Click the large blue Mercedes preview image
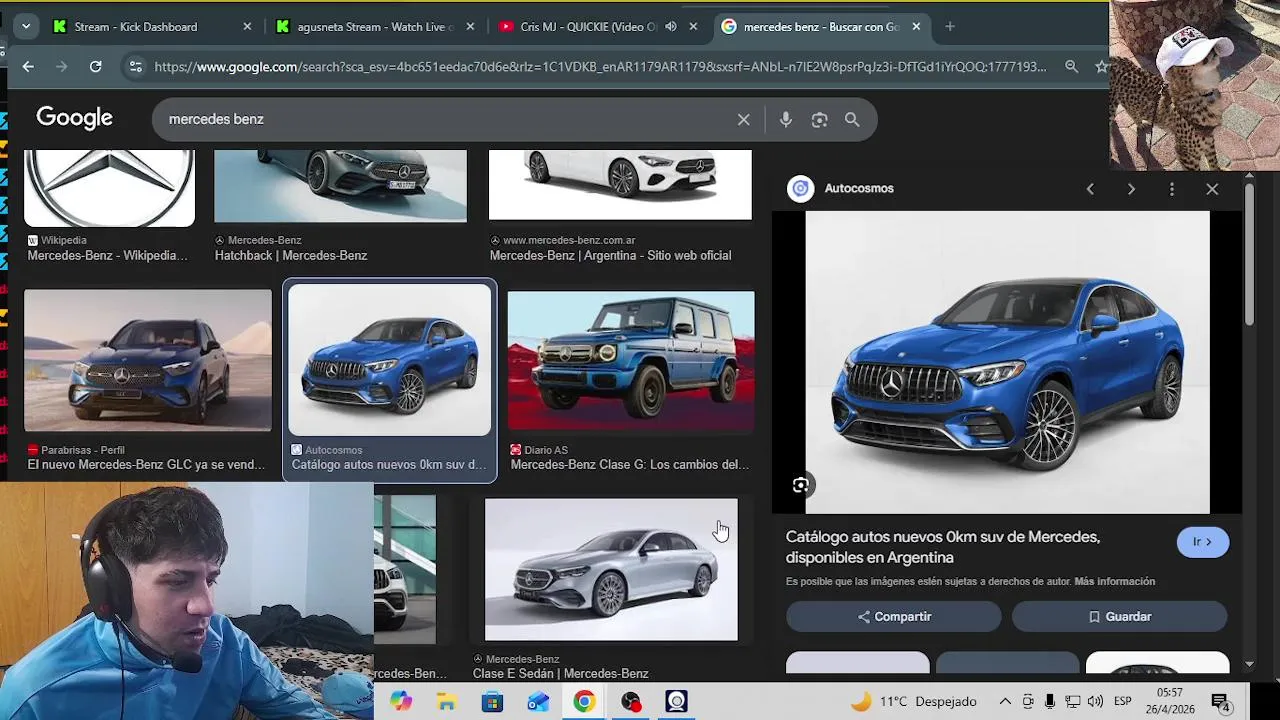1280x720 pixels. pyautogui.click(x=1008, y=362)
